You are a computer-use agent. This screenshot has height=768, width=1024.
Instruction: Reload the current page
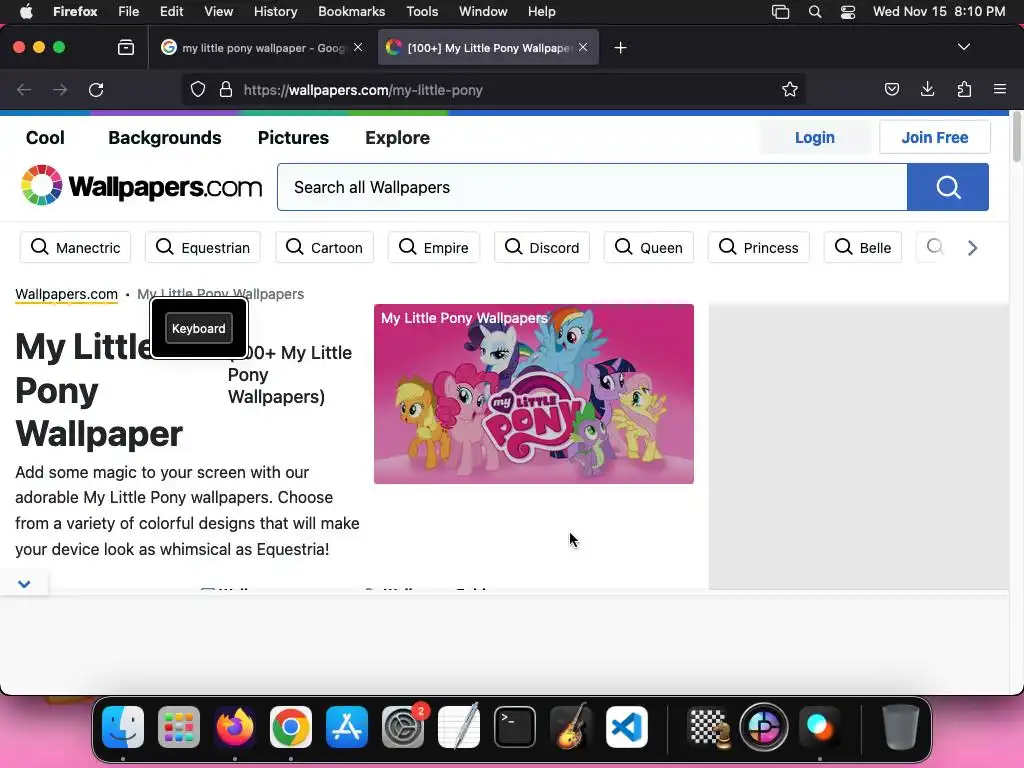[x=96, y=89]
